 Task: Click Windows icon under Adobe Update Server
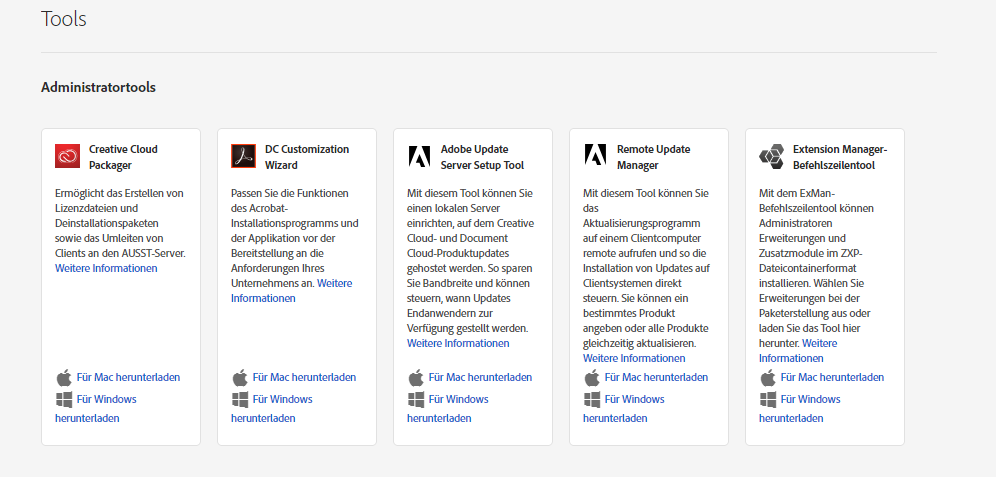(416, 399)
